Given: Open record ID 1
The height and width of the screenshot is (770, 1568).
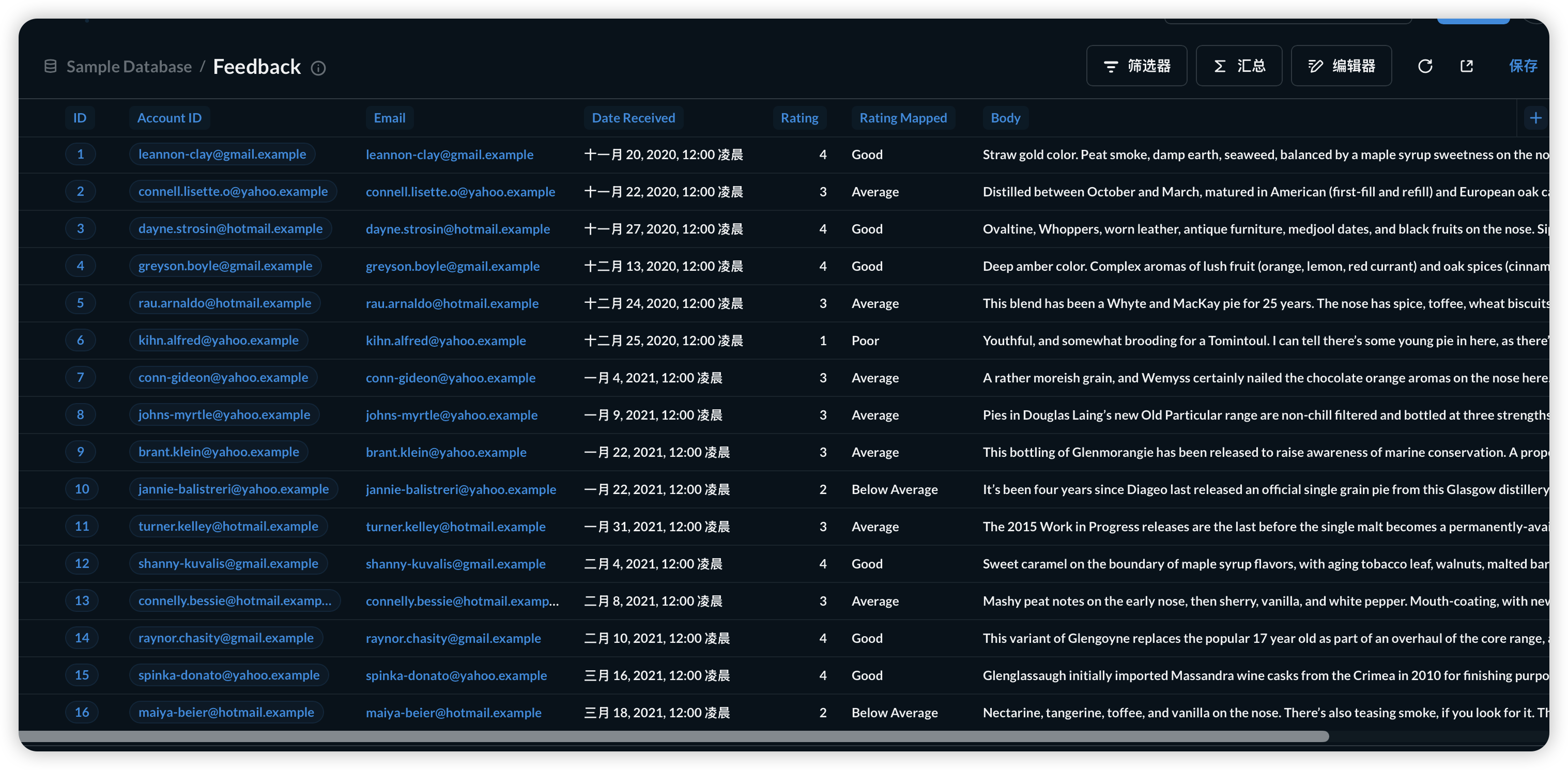Looking at the screenshot, I should pyautogui.click(x=80, y=155).
